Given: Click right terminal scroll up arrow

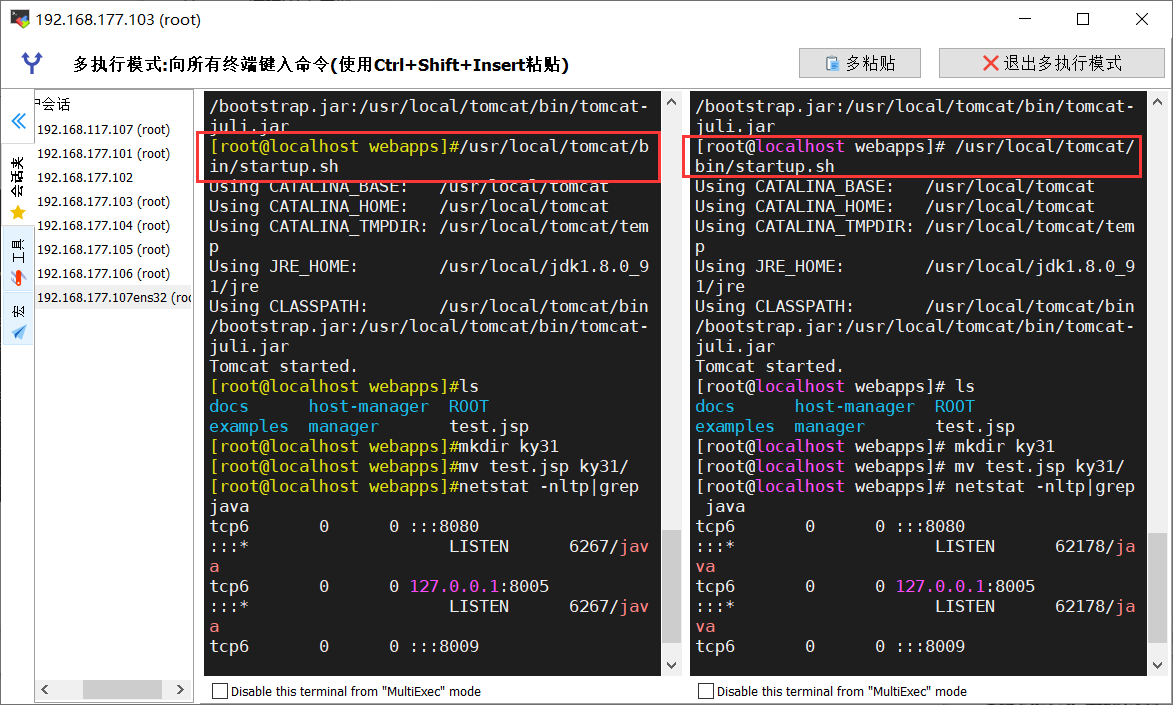Looking at the screenshot, I should [x=1157, y=102].
